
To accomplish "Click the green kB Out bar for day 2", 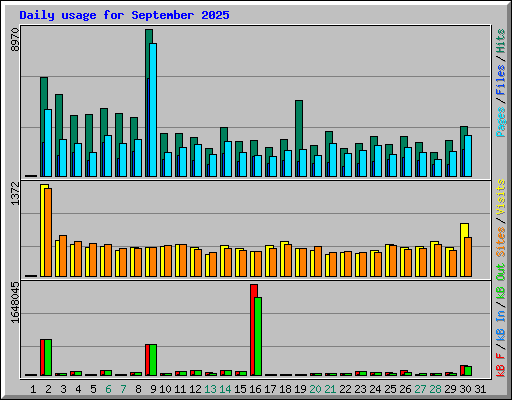I will 48,358.
